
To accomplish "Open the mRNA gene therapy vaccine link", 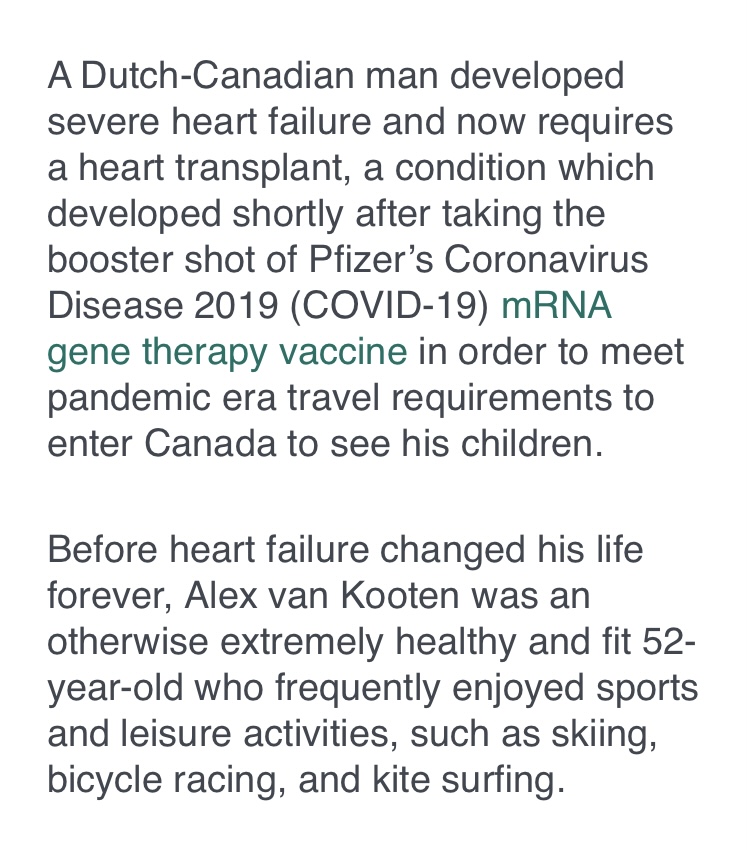I will pyautogui.click(x=557, y=305).
